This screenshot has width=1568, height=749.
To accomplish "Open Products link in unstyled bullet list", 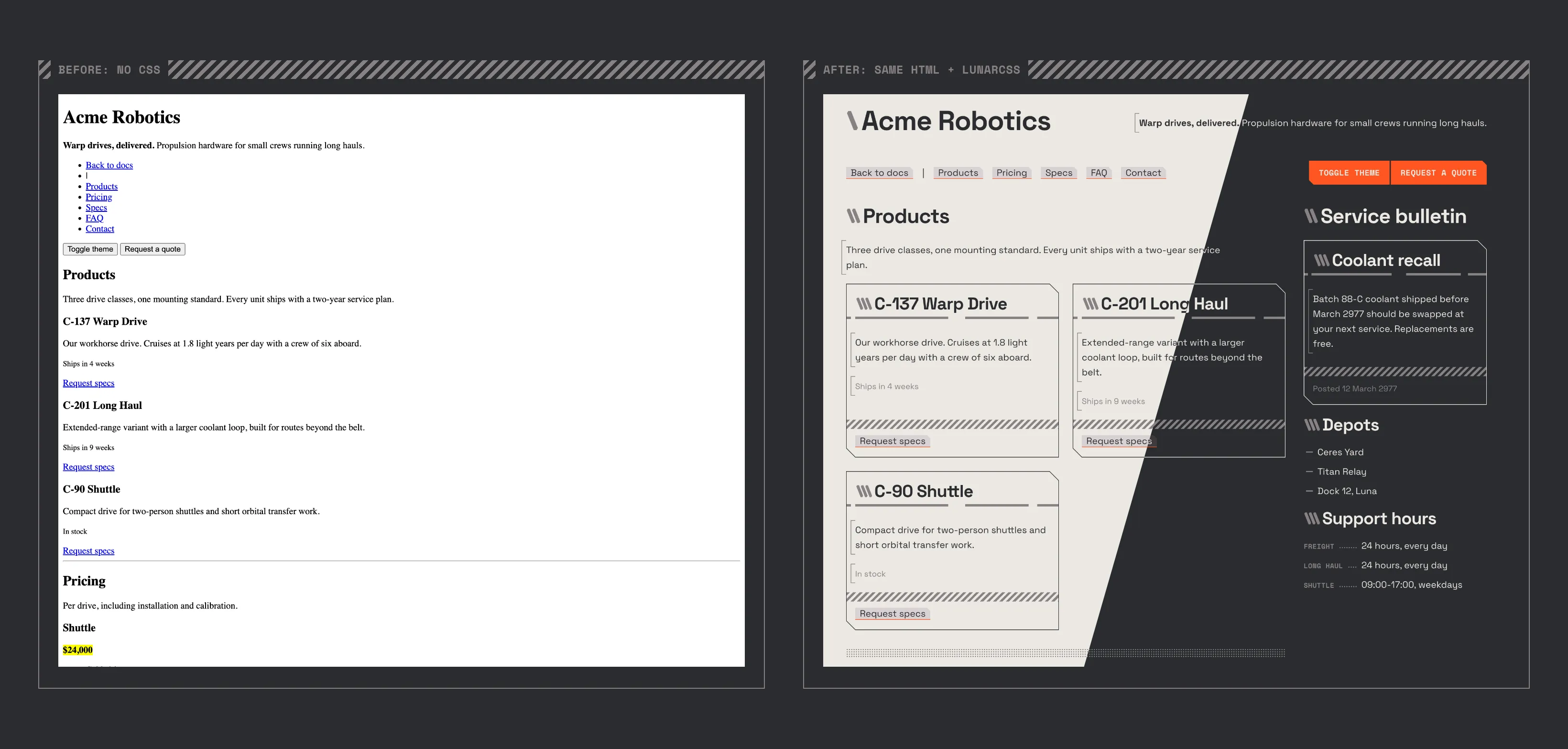I will coord(102,187).
